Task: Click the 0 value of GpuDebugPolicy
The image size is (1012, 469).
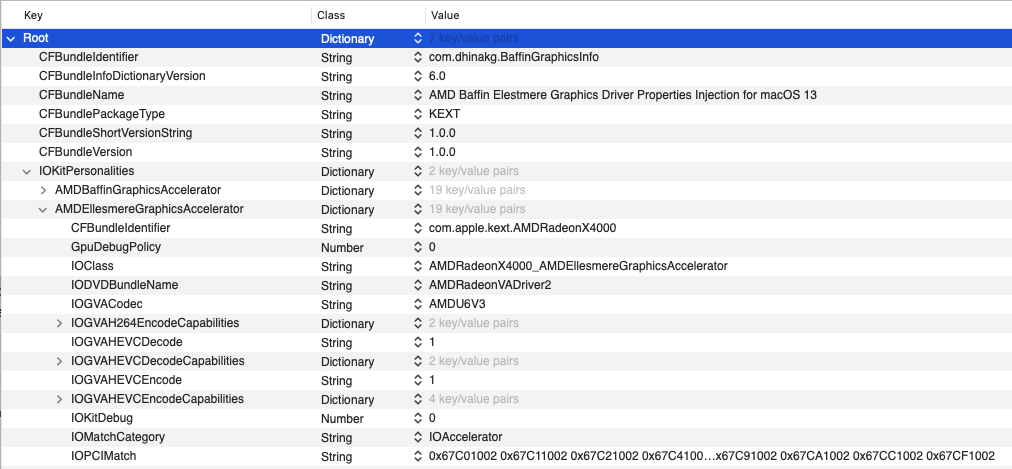Action: [x=432, y=247]
